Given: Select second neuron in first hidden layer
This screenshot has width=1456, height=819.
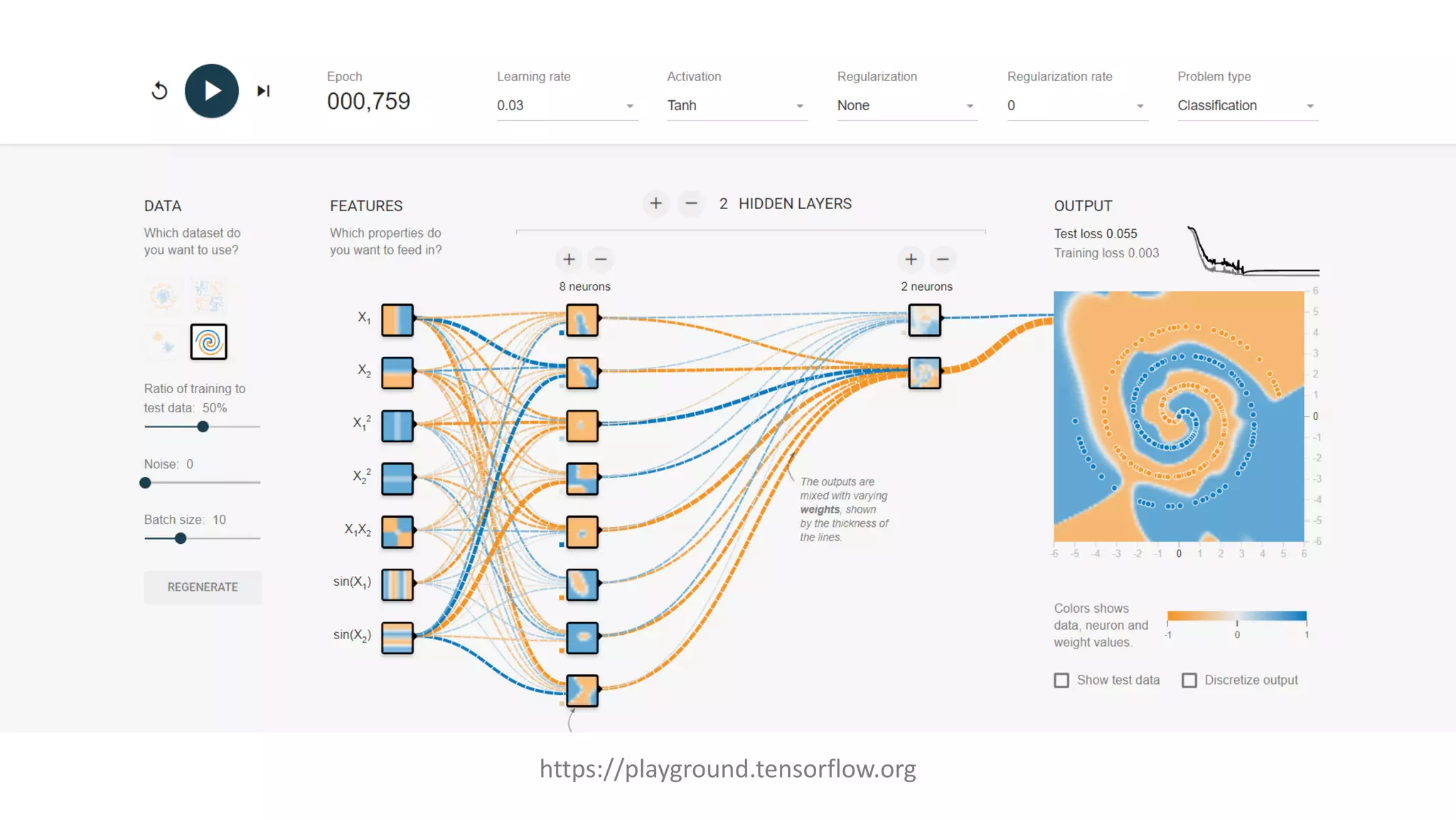Looking at the screenshot, I should [x=582, y=373].
